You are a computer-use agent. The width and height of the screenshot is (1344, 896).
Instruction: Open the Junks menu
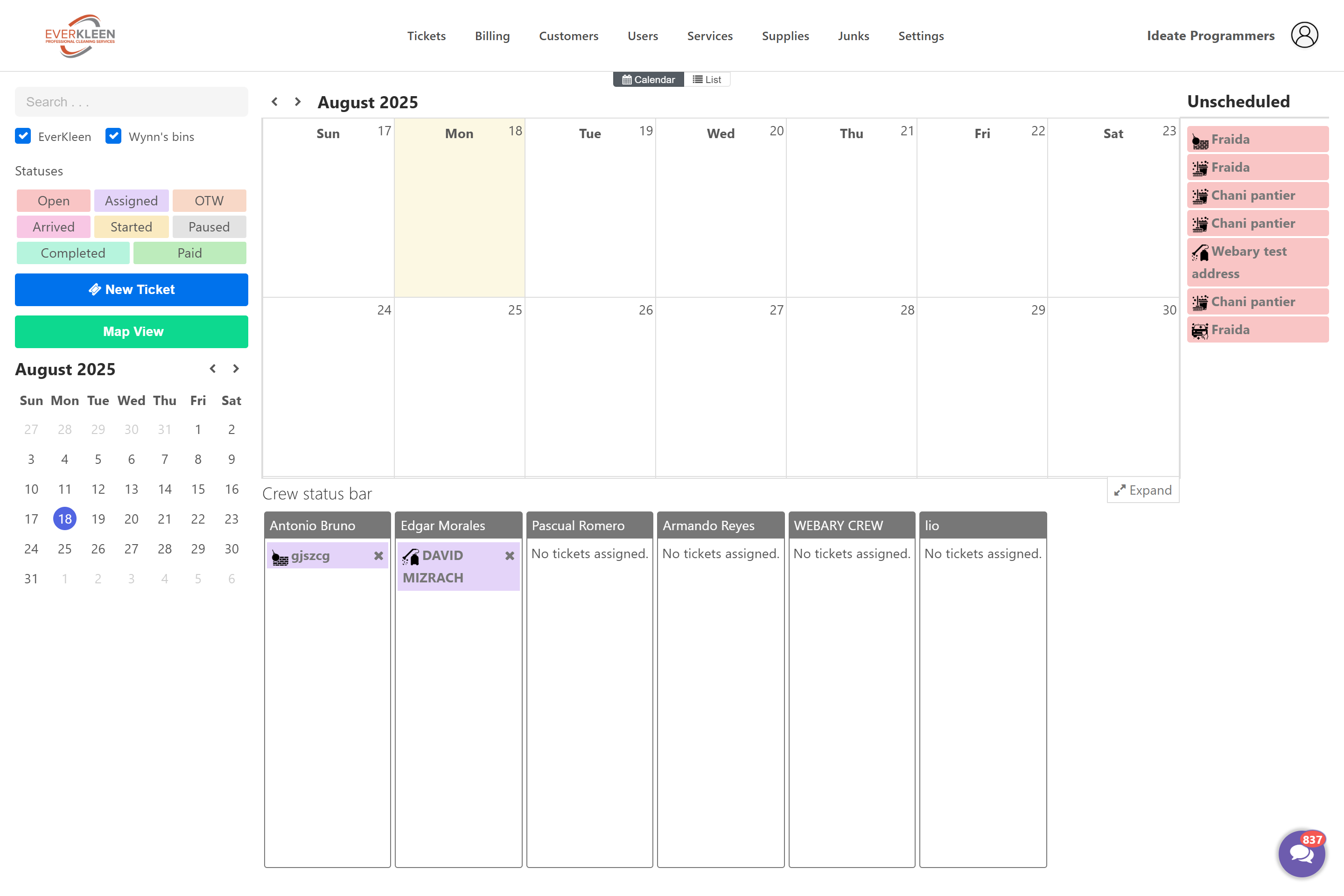click(x=853, y=35)
